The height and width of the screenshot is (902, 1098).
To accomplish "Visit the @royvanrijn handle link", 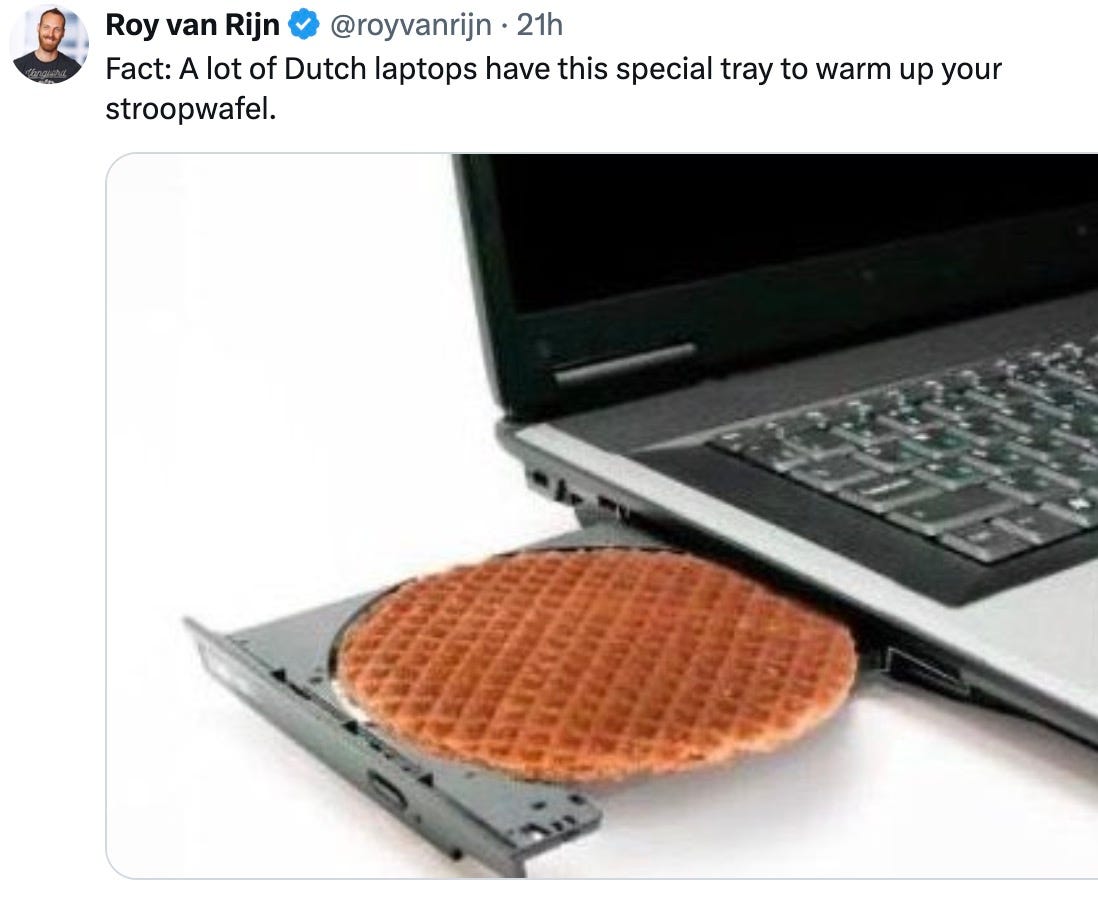I will (410, 25).
